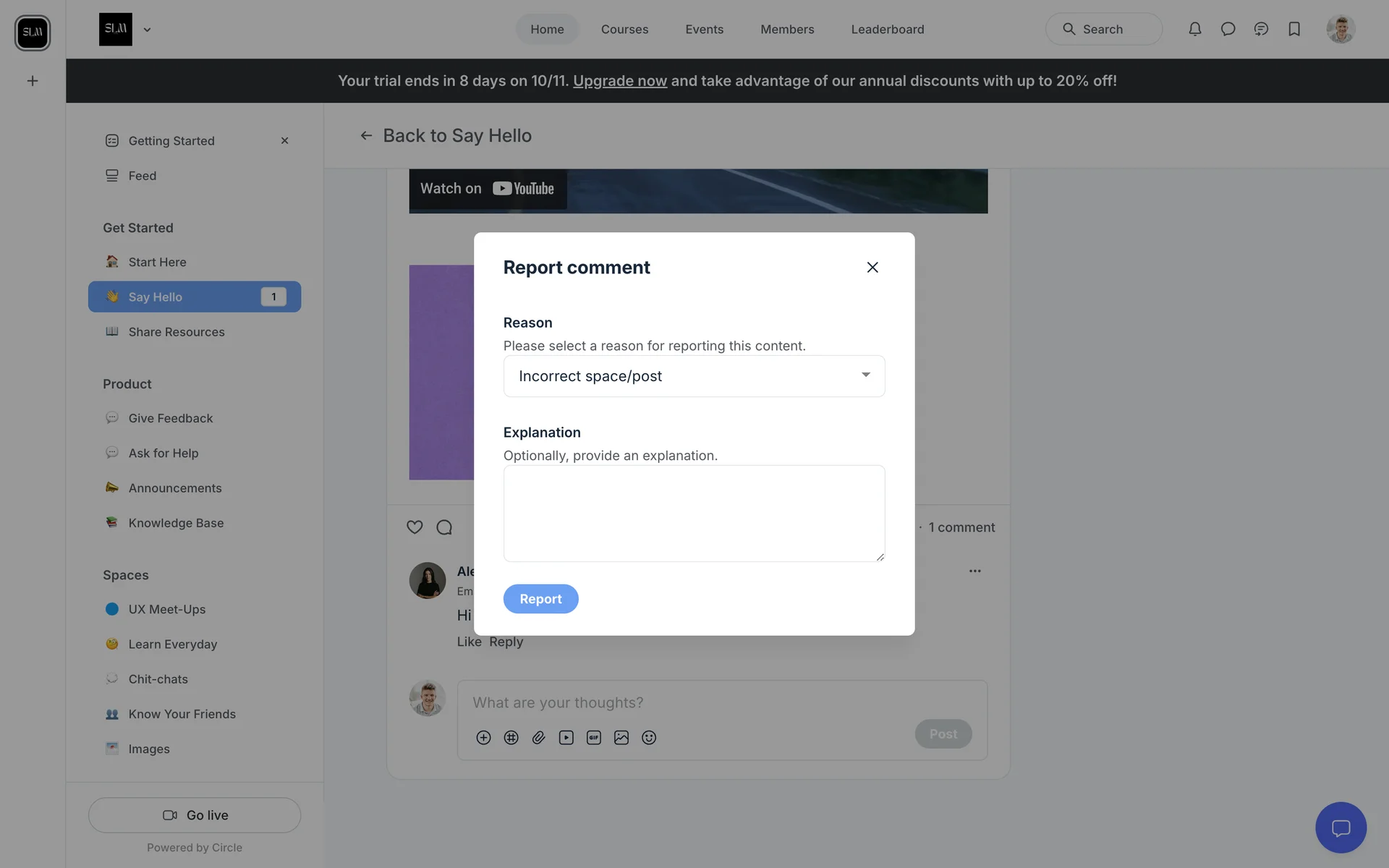Close the Report comment dialog
Screen dimensions: 1389x868
[872, 267]
